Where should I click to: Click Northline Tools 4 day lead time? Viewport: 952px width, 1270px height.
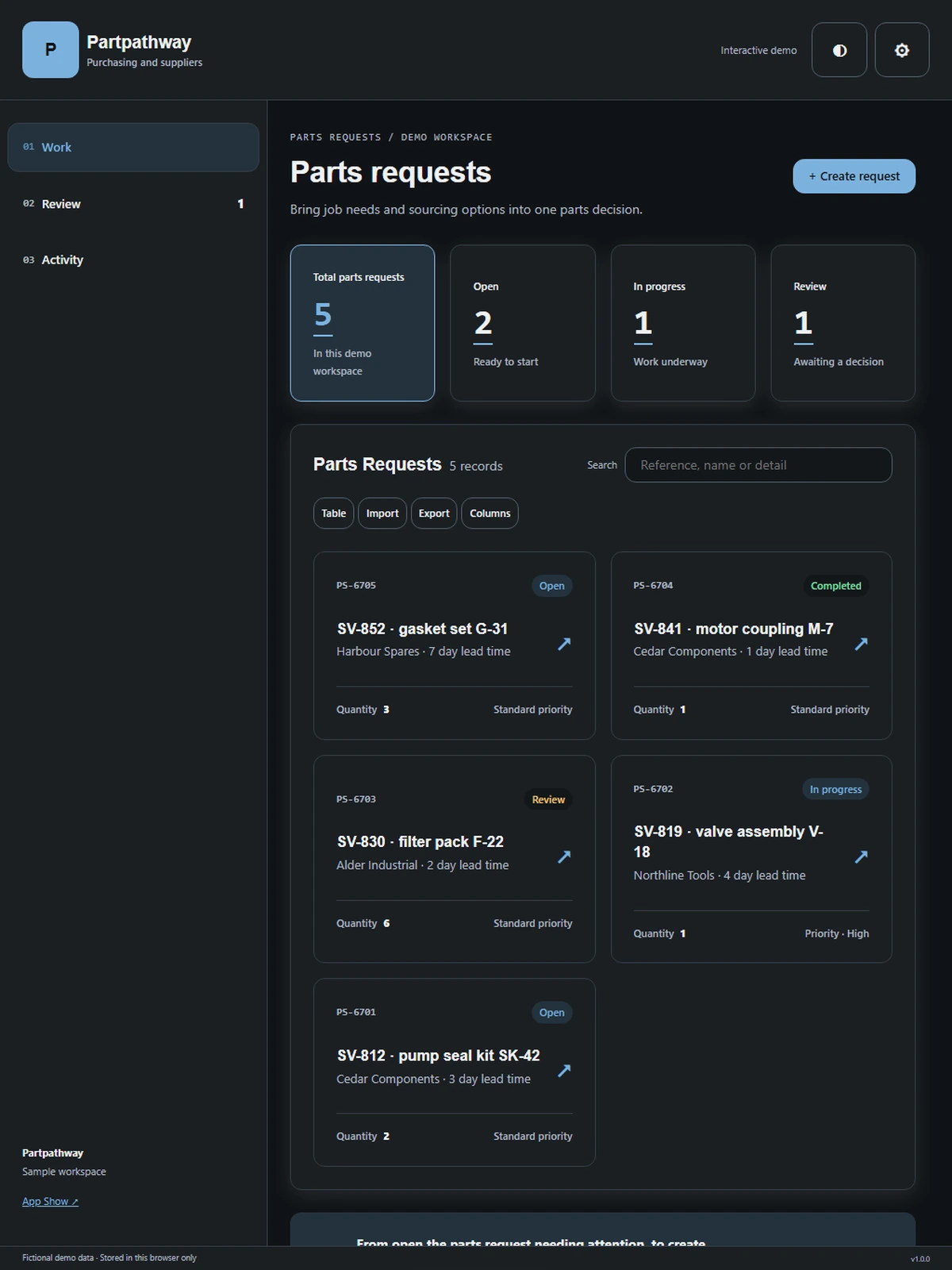tap(720, 875)
